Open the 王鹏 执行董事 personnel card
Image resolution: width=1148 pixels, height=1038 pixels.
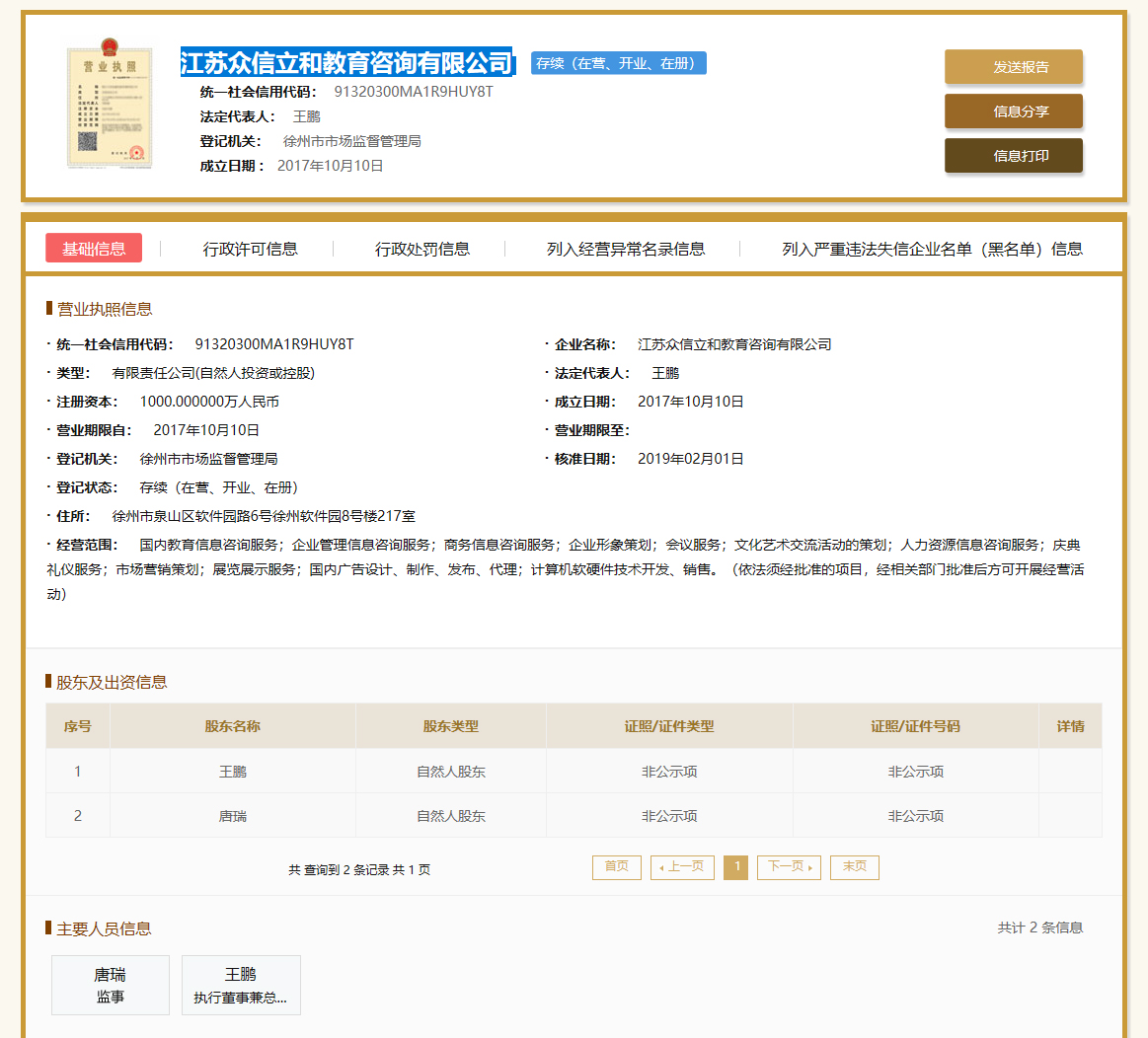[241, 985]
